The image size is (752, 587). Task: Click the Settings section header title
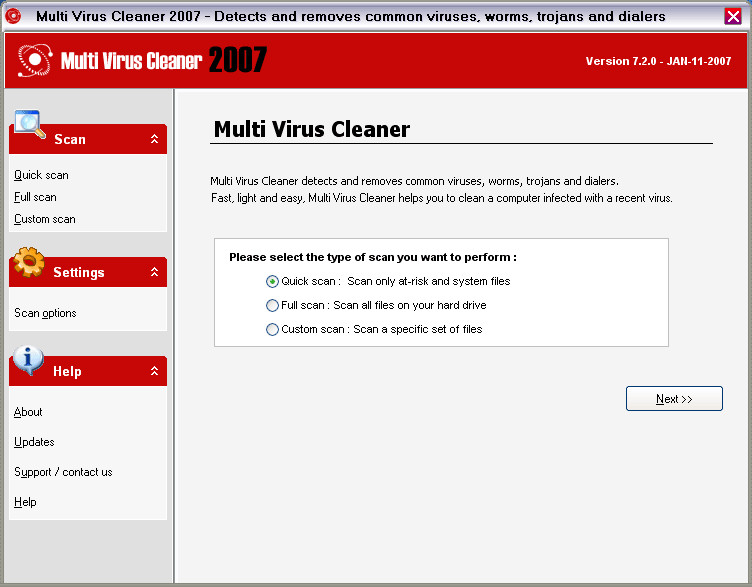(x=79, y=272)
